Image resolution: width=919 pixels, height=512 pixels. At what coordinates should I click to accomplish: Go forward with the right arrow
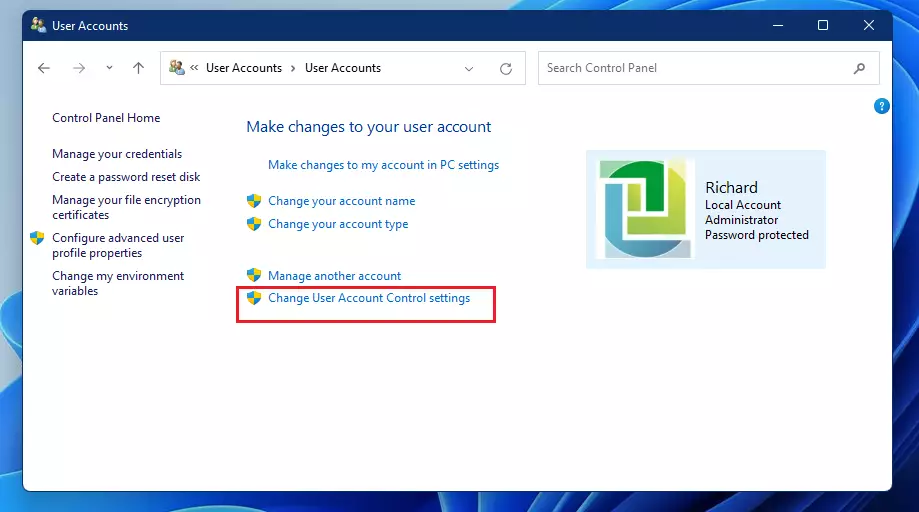pyautogui.click(x=79, y=68)
